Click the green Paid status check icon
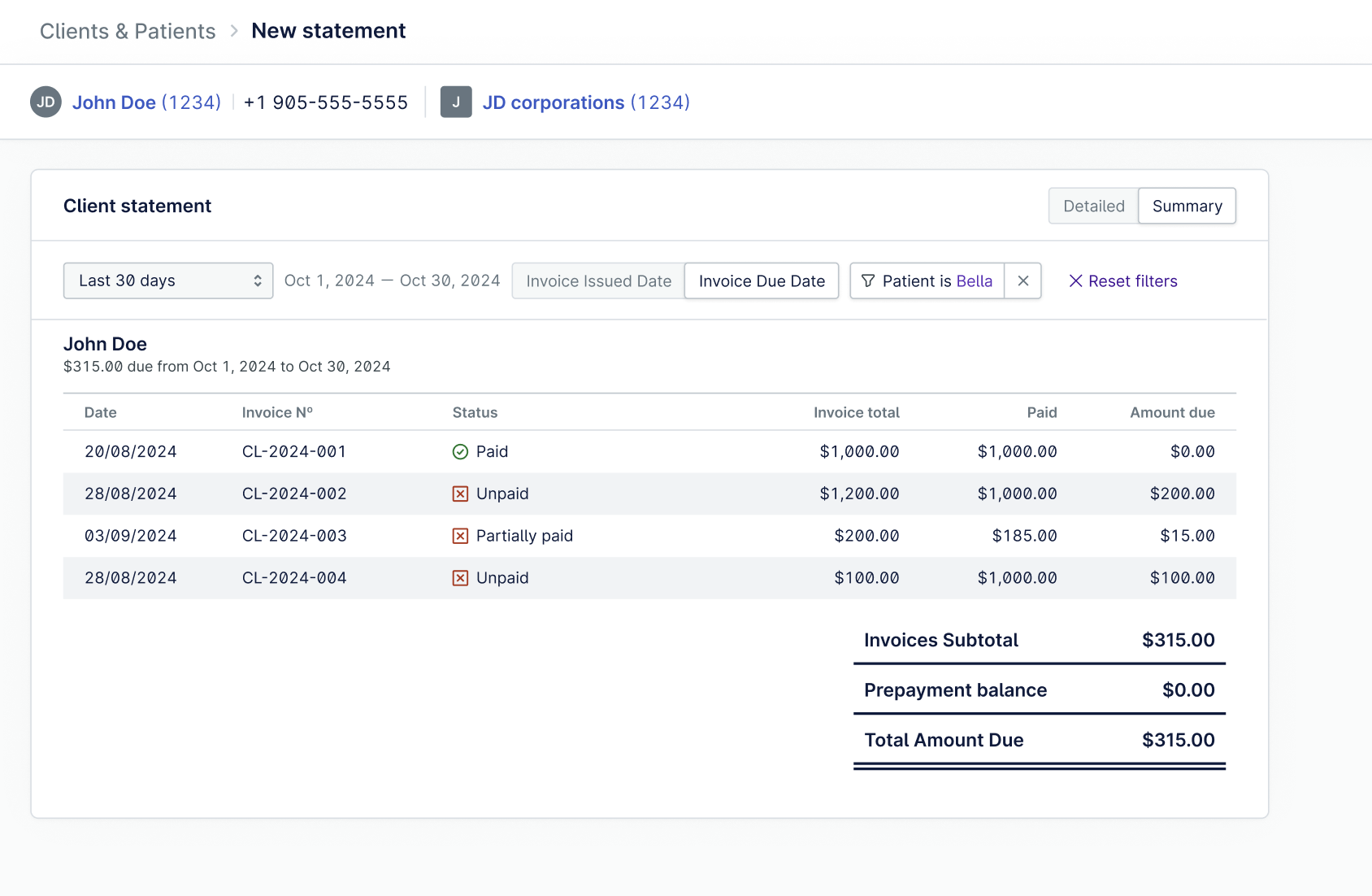The width and height of the screenshot is (1372, 896). tap(460, 452)
